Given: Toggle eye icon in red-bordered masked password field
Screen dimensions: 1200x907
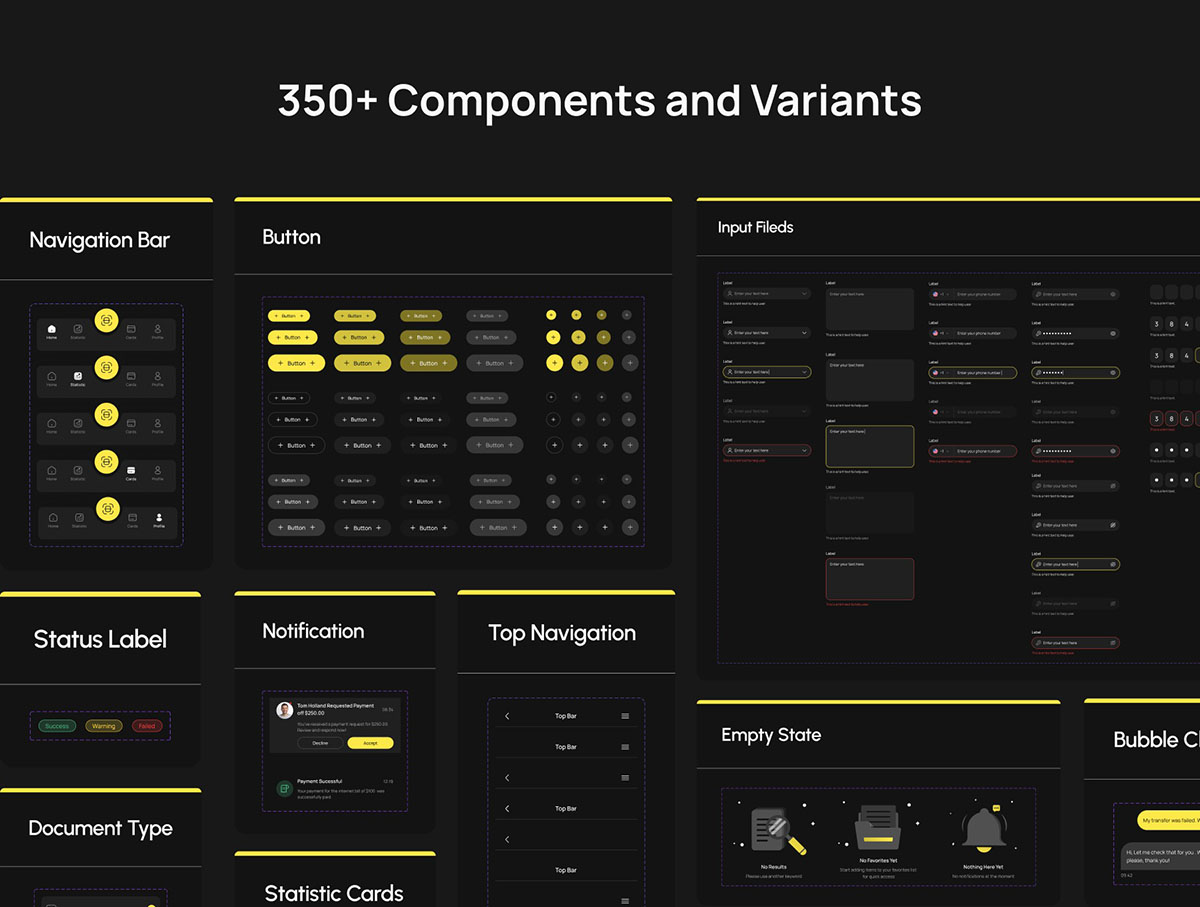Looking at the screenshot, I should coord(1113,451).
